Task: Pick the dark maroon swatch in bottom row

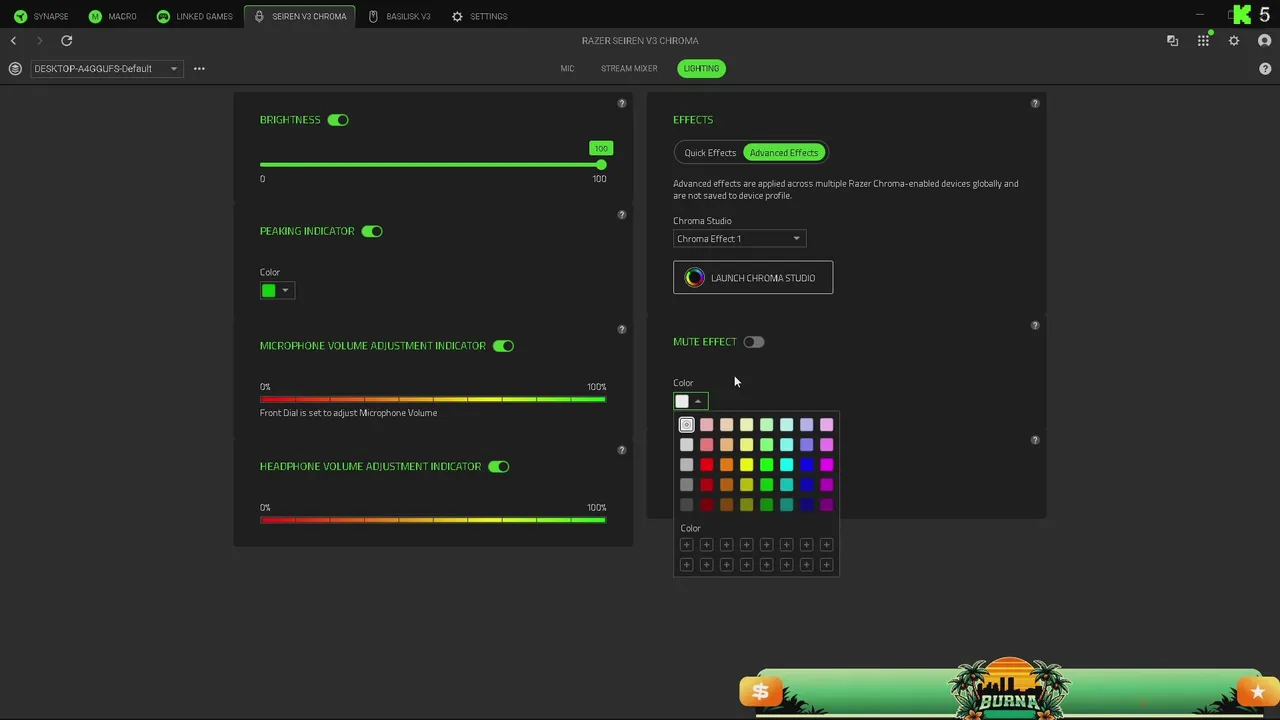Action: pos(706,505)
